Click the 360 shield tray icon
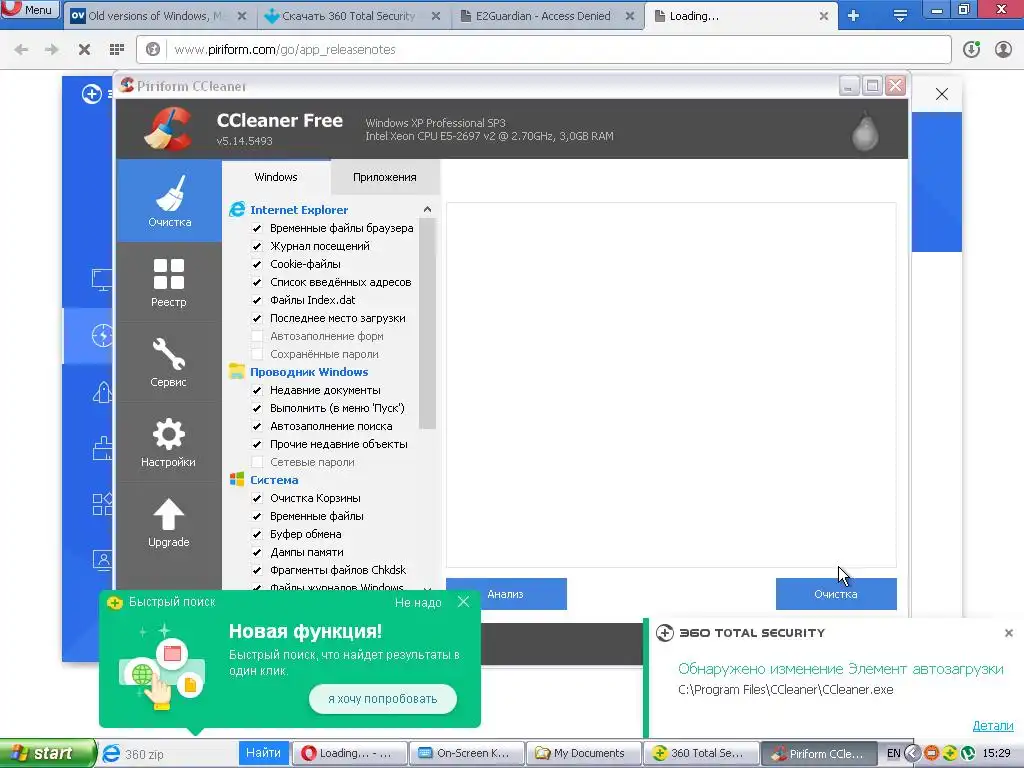Image resolution: width=1024 pixels, height=768 pixels. tap(950, 753)
